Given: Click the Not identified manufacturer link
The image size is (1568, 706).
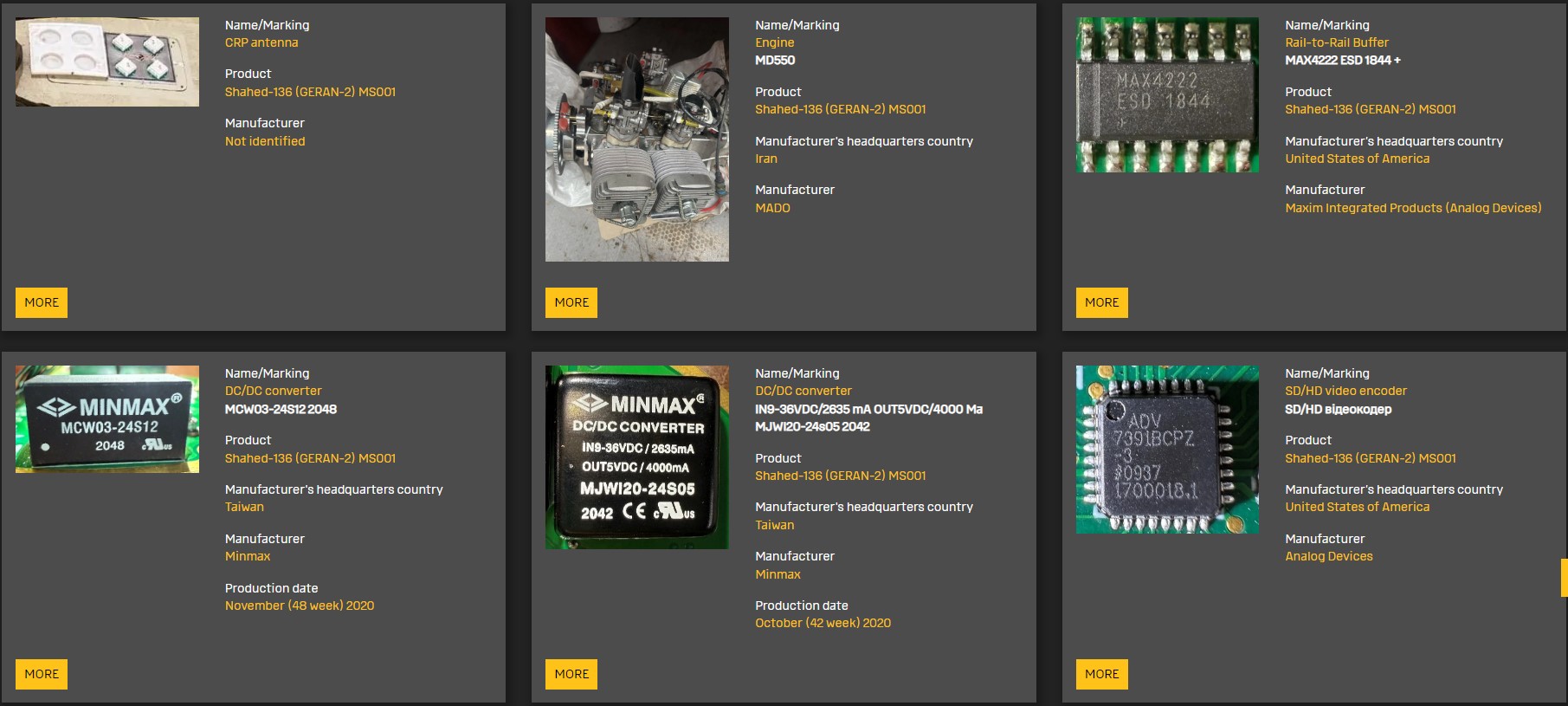Looking at the screenshot, I should [265, 141].
